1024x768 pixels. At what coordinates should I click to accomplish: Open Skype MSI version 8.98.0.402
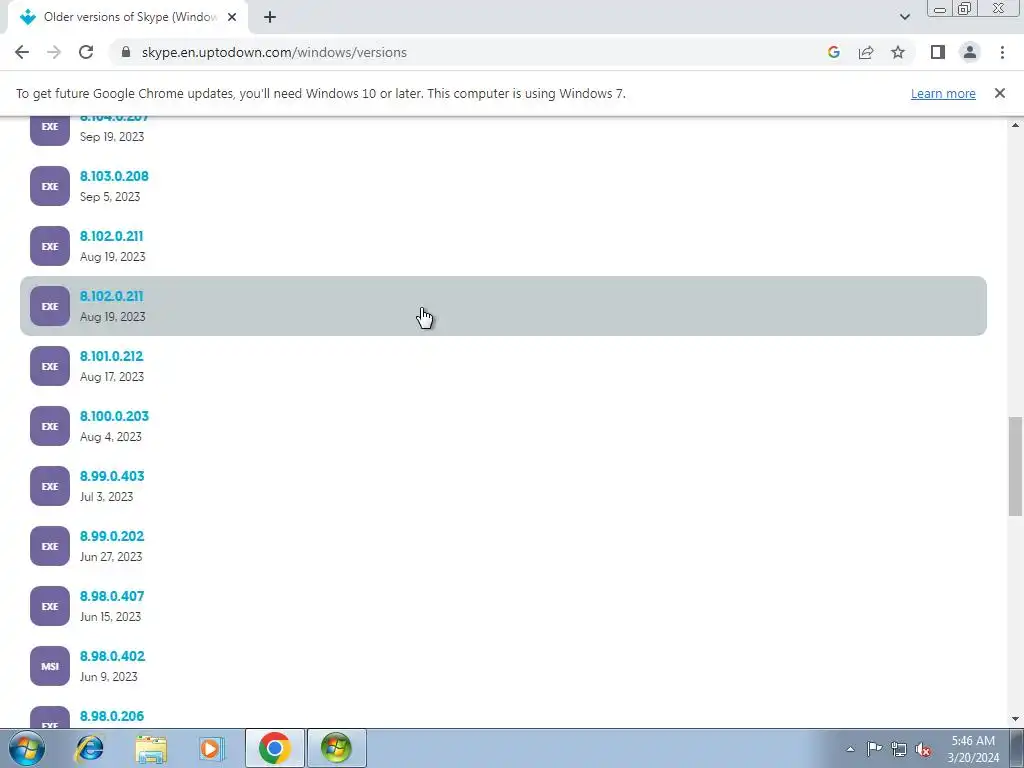(112, 656)
